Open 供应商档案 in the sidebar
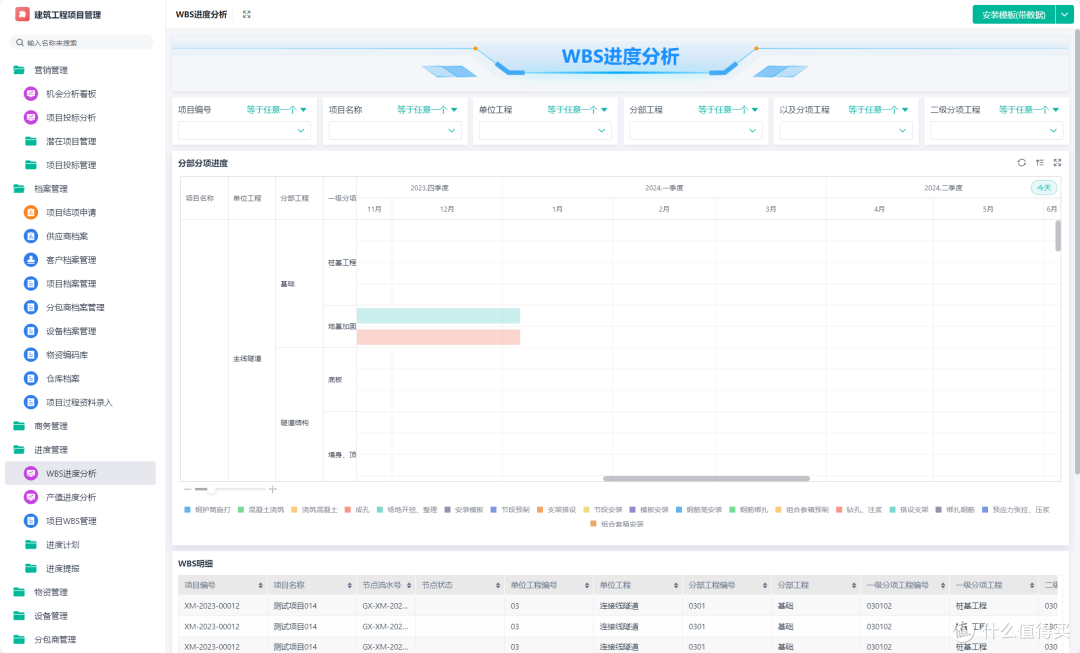The image size is (1080, 653). pos(67,236)
